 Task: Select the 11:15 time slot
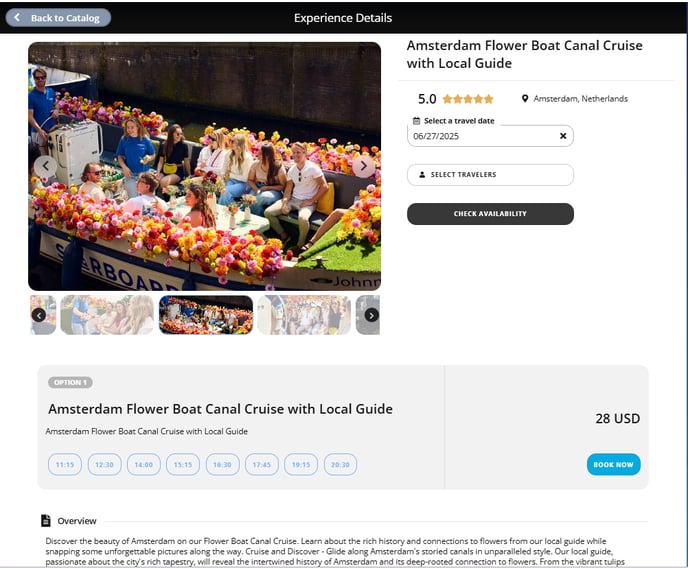click(65, 464)
